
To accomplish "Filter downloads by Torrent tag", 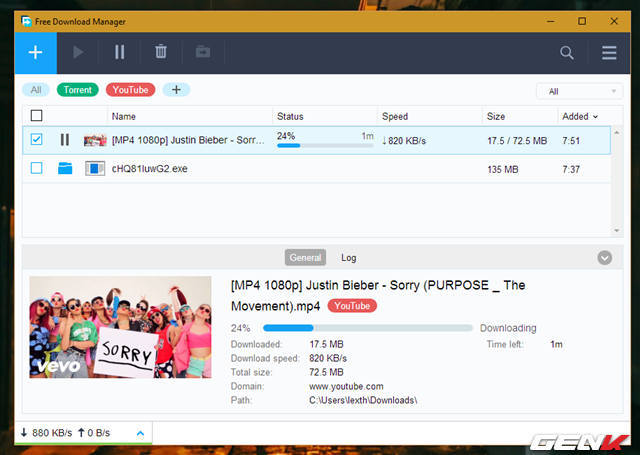I will point(78,90).
